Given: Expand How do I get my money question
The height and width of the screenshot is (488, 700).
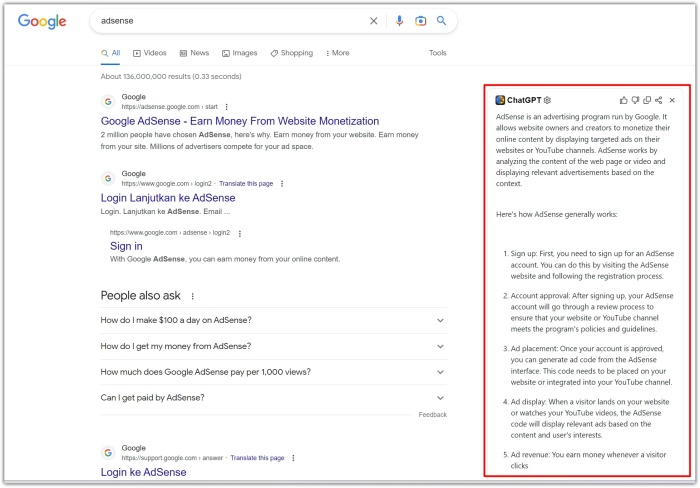Looking at the screenshot, I should [273, 346].
